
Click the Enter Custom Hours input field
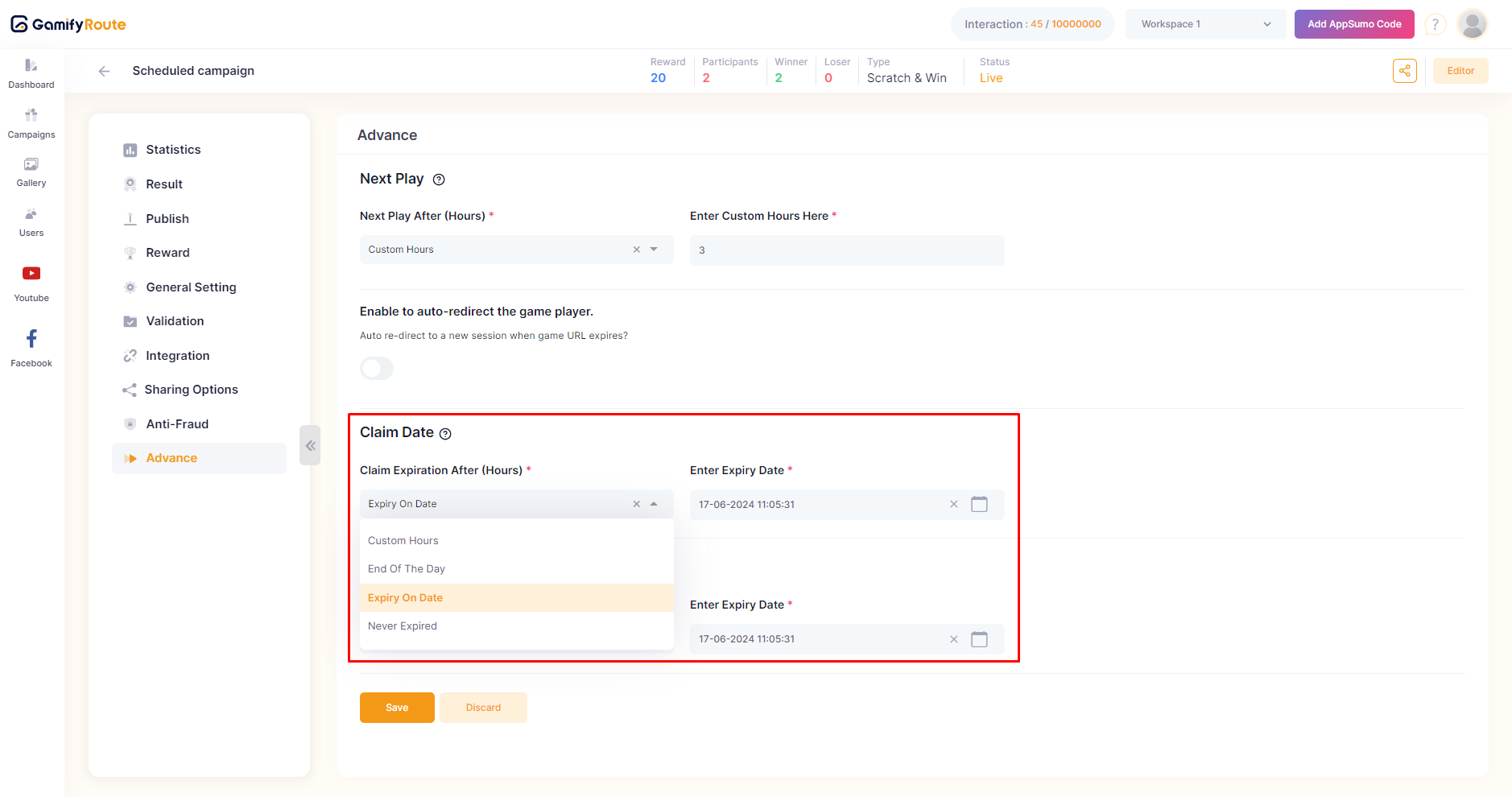point(846,250)
